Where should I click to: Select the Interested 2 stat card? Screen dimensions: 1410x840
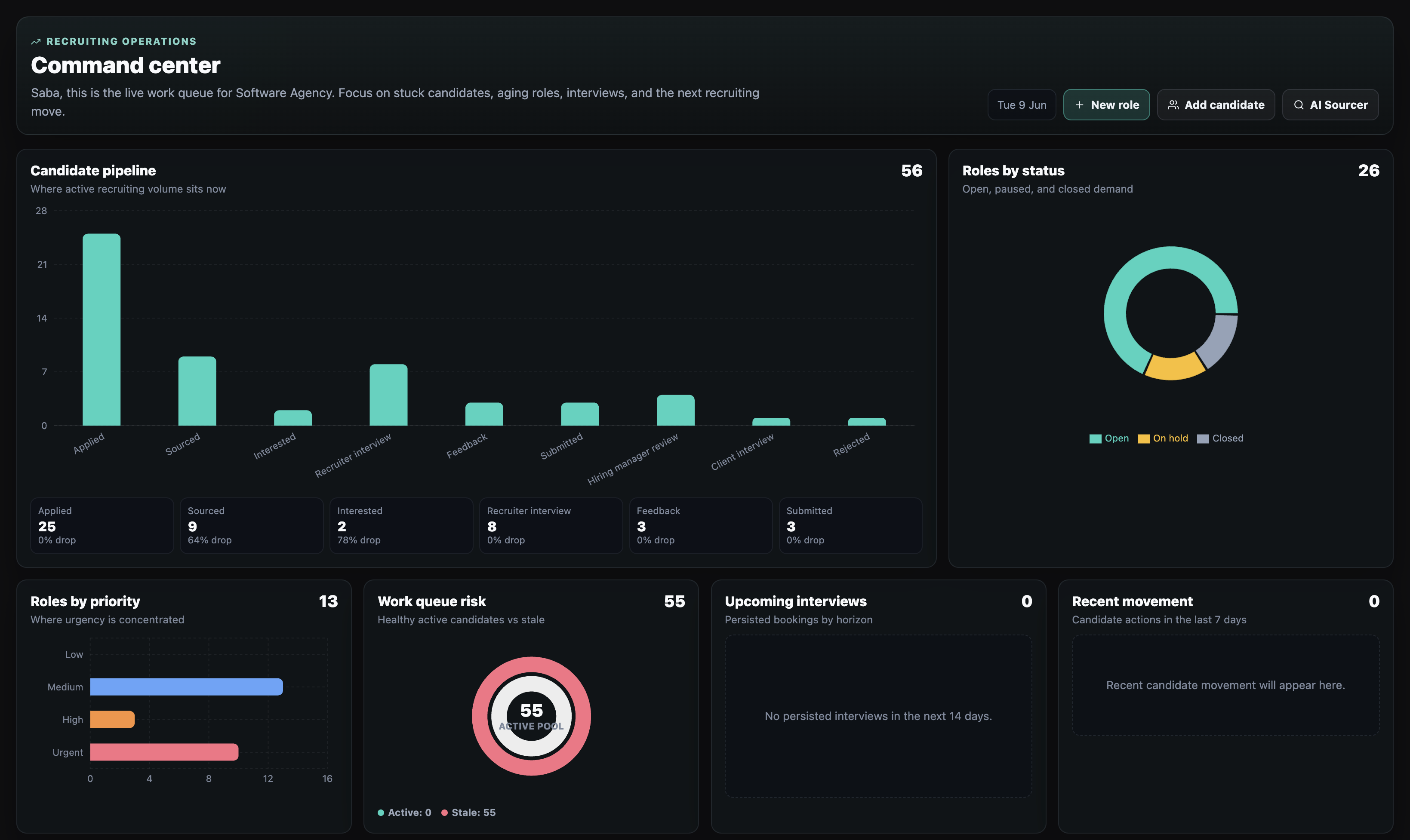tap(401, 525)
